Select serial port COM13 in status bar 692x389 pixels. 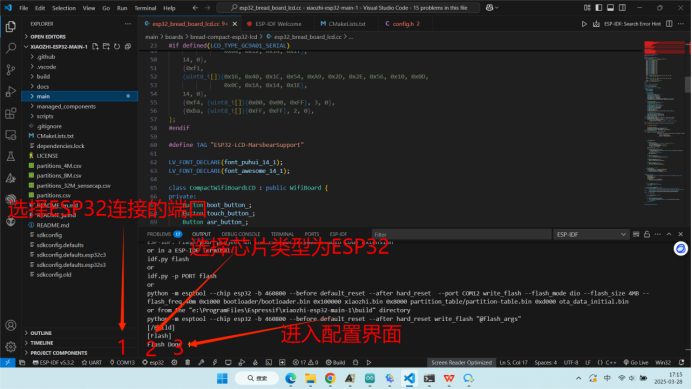coord(122,363)
